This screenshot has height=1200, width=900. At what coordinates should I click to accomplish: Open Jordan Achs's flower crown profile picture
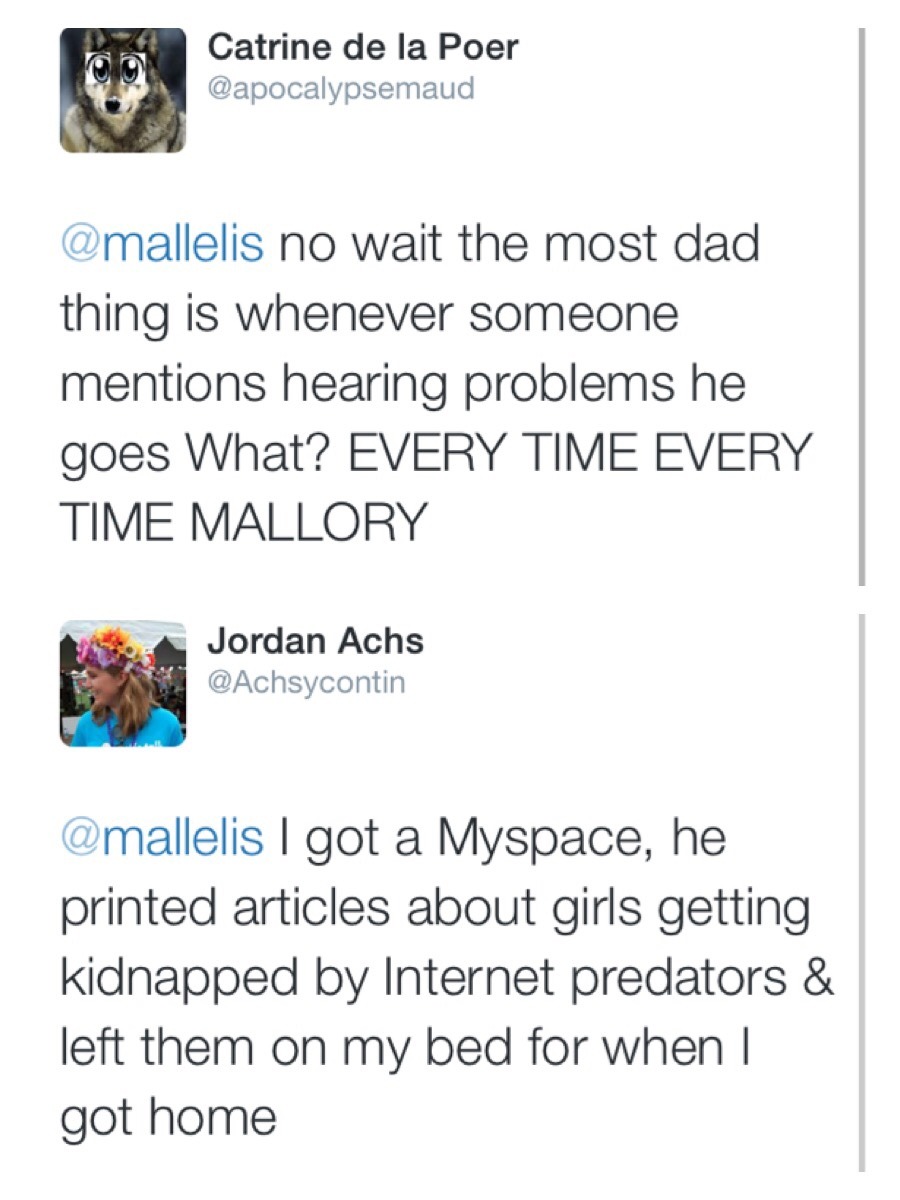[122, 684]
